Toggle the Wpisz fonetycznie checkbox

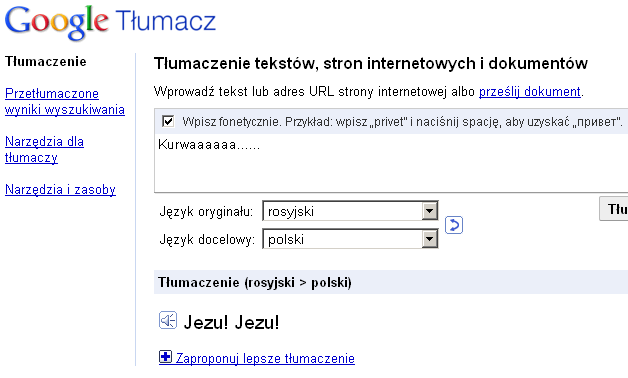point(168,121)
